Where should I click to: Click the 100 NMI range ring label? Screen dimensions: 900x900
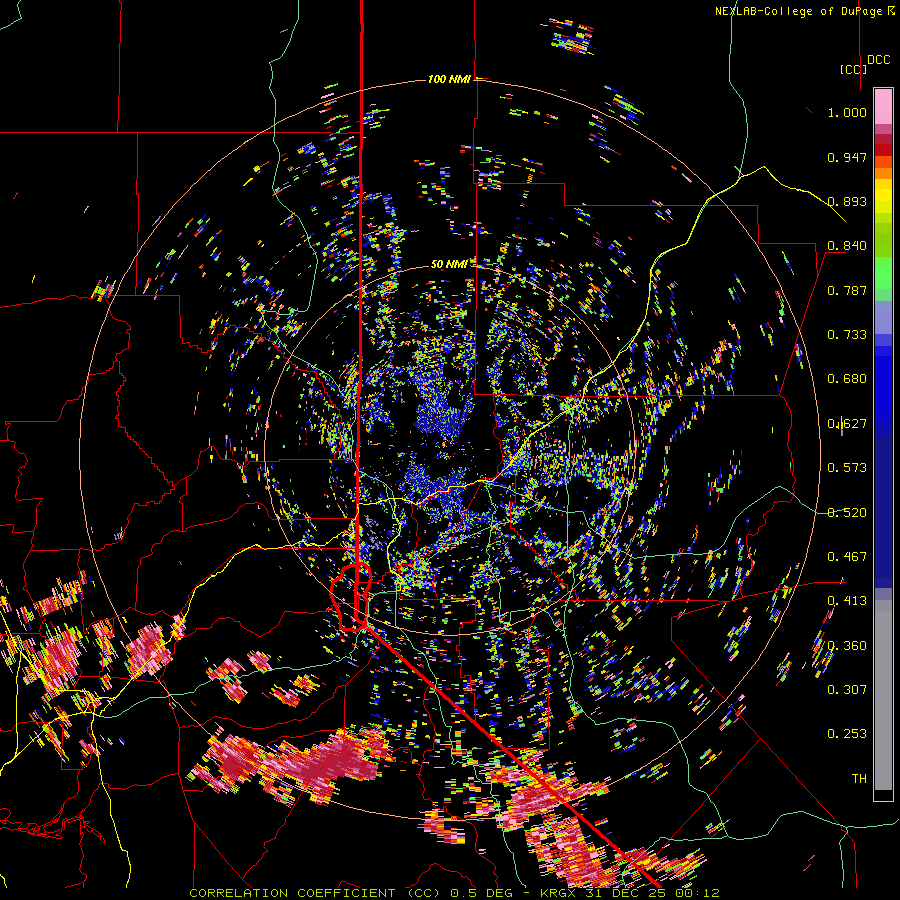449,79
